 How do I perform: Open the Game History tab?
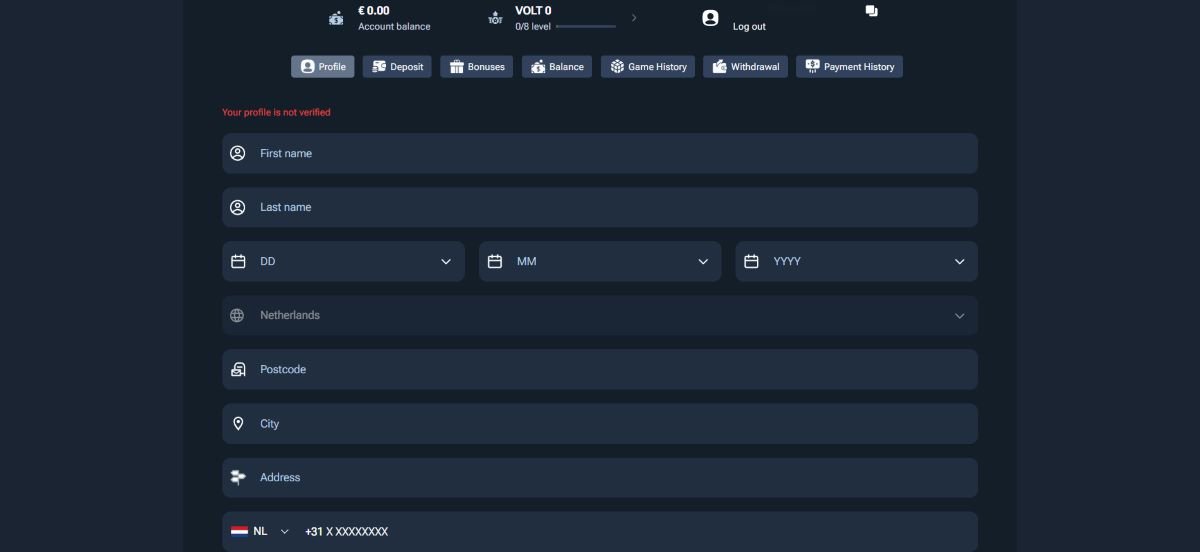click(x=648, y=67)
